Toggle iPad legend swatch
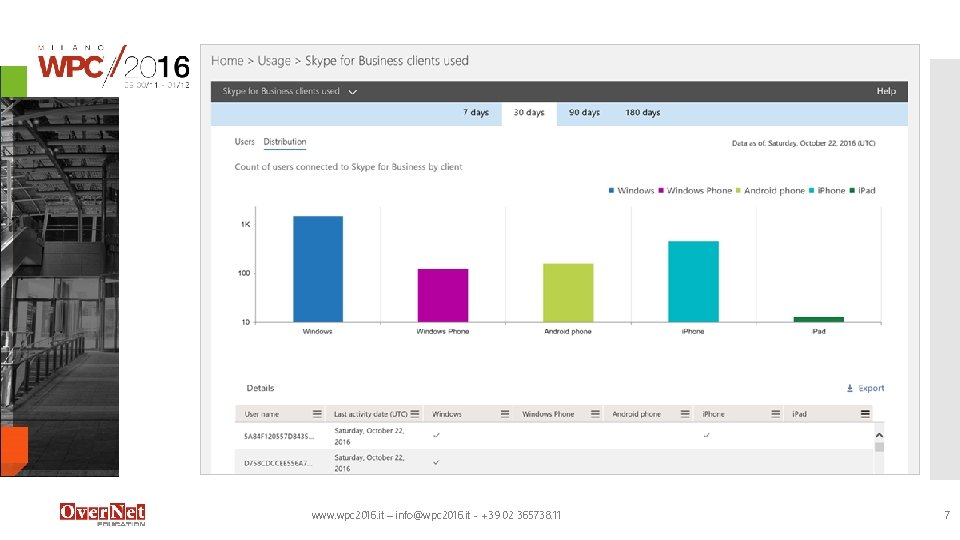The height and width of the screenshot is (540, 960). click(x=852, y=190)
